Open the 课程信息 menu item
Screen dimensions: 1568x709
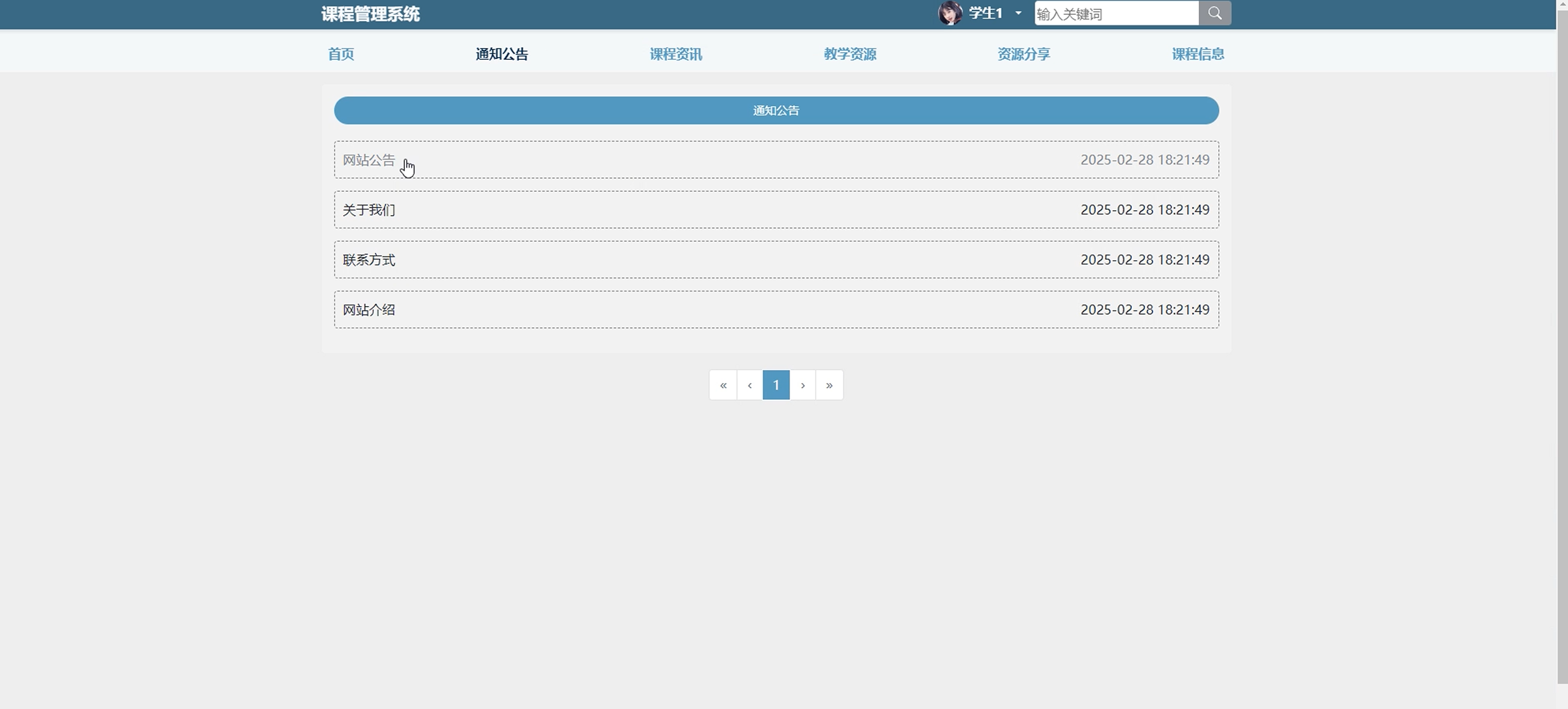click(1197, 54)
